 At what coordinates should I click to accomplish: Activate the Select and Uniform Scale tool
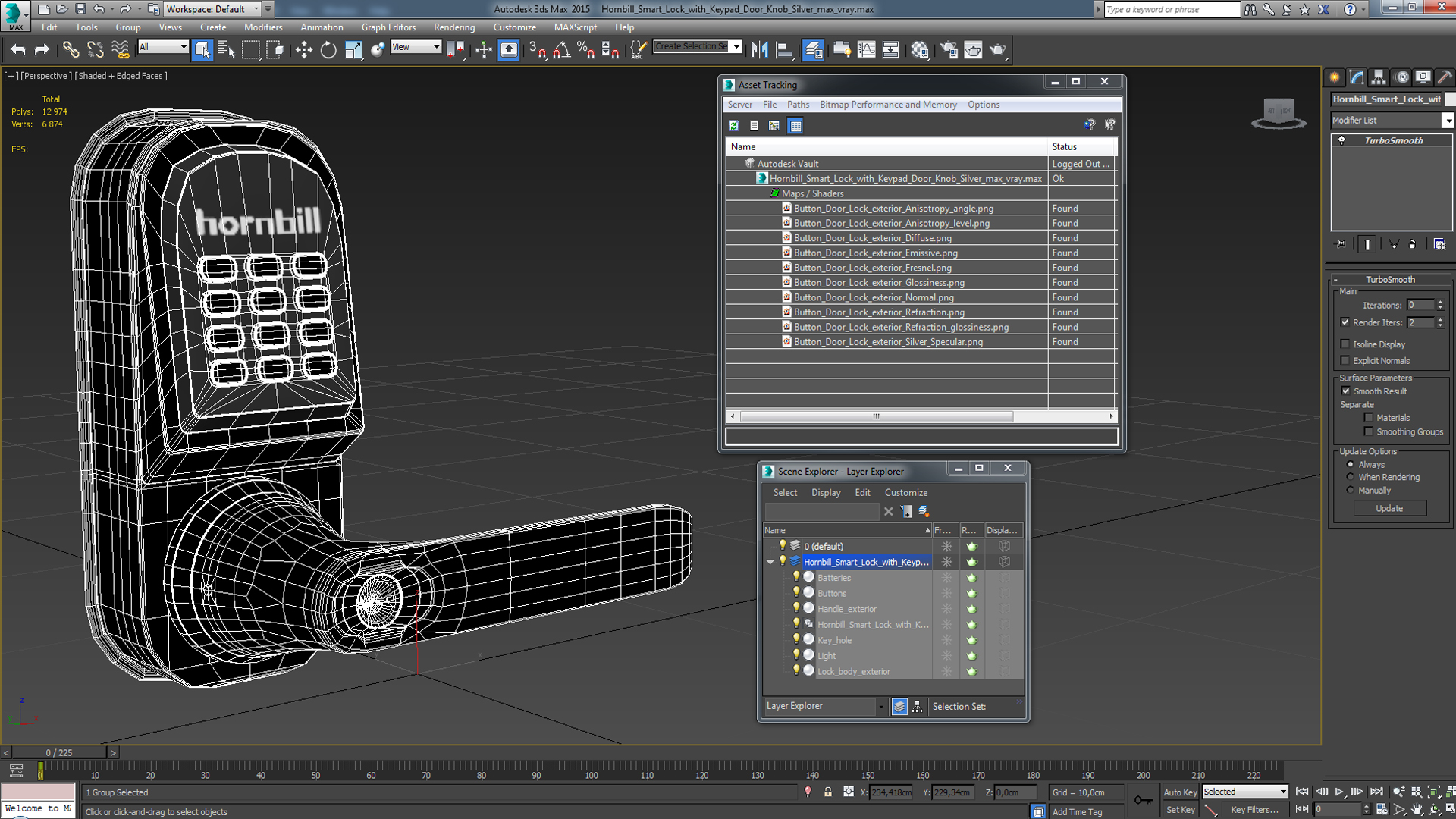click(x=353, y=50)
